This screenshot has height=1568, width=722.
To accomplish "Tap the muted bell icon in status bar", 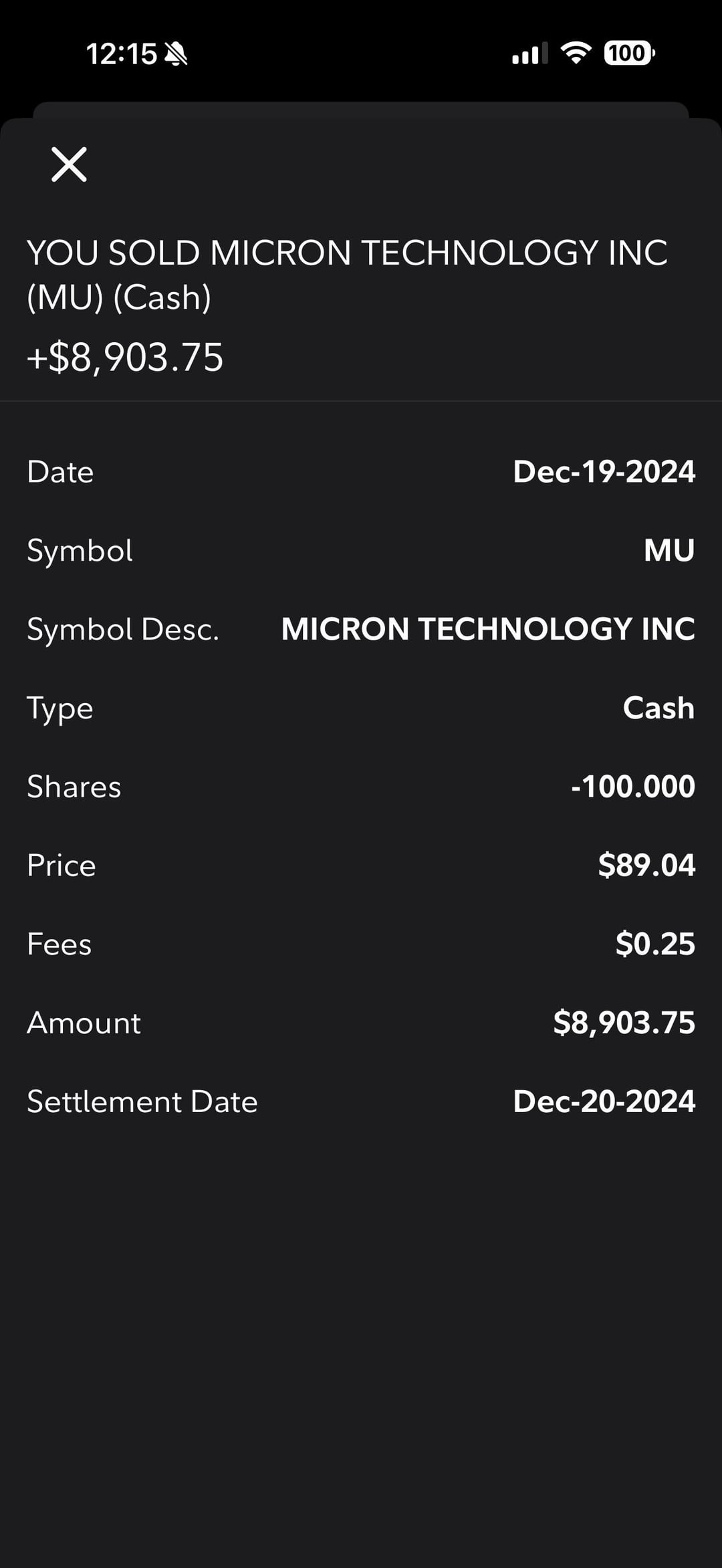I will coord(176,53).
